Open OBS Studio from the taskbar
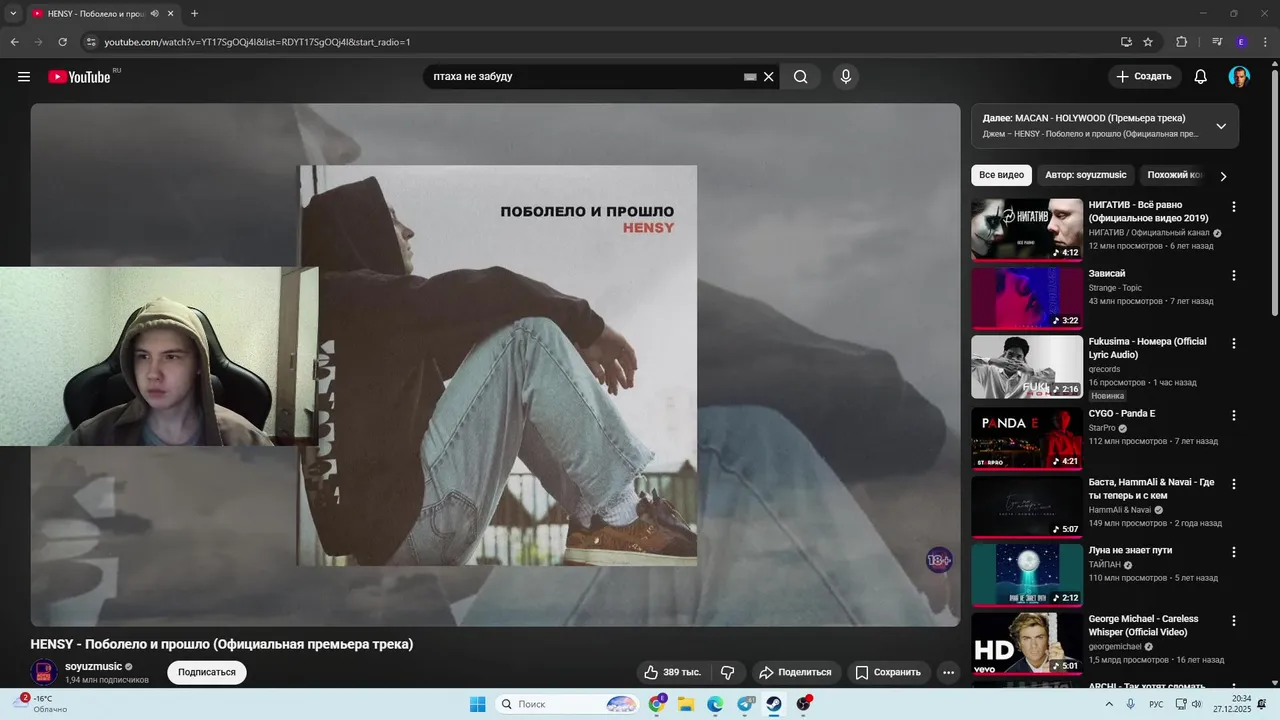The image size is (1280, 720). coord(803,704)
